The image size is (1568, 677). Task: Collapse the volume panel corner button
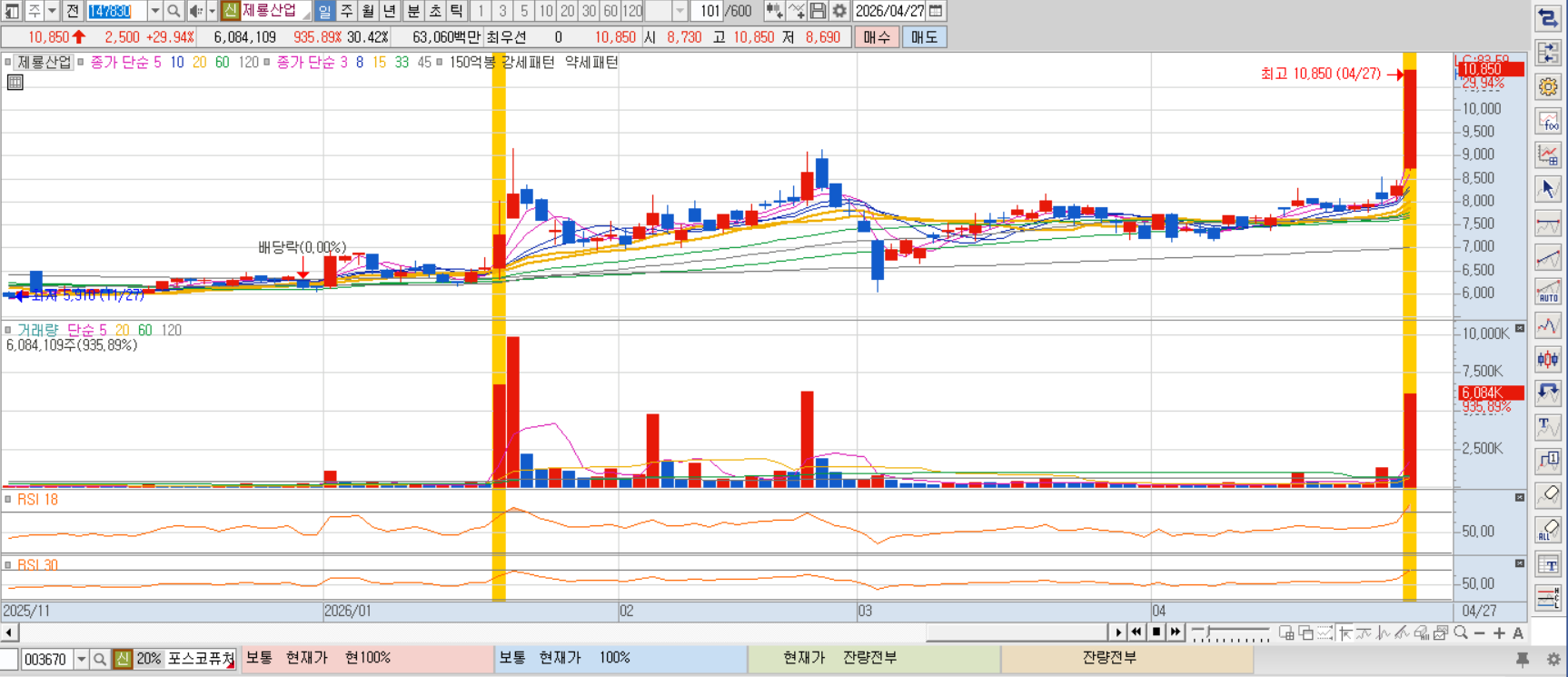coord(1520,329)
